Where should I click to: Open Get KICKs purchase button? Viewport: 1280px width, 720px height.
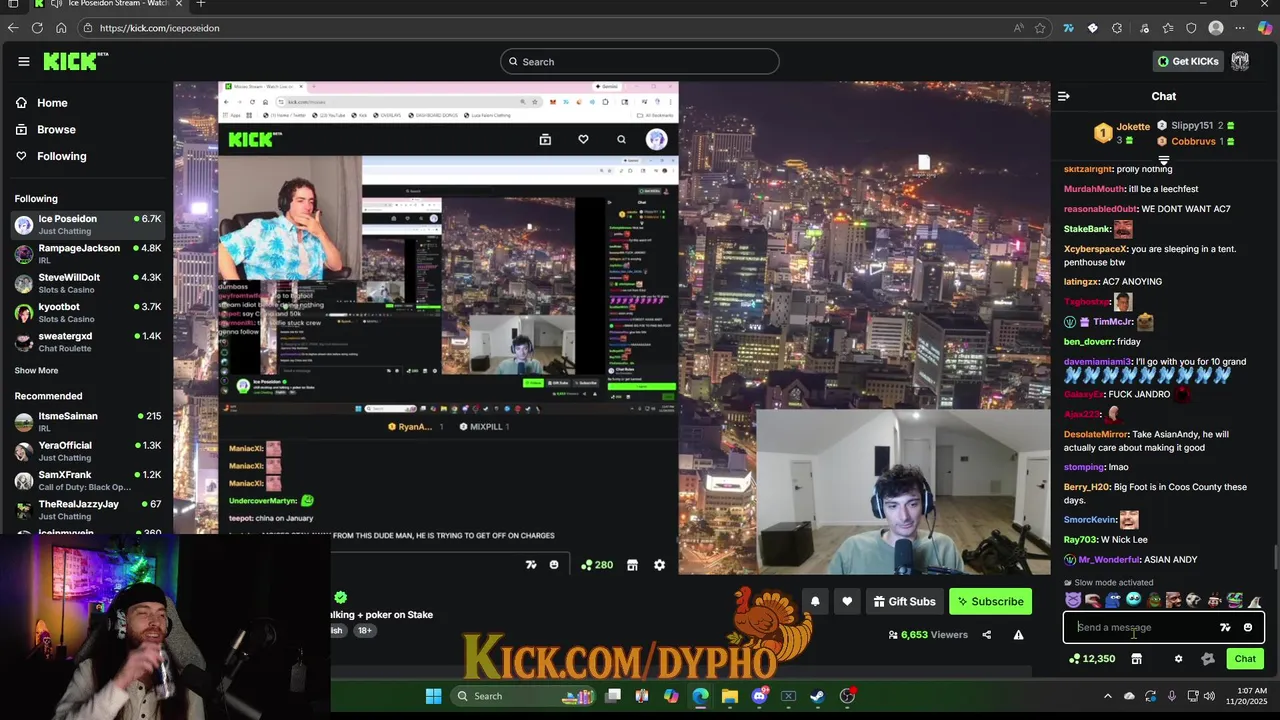tap(1188, 61)
